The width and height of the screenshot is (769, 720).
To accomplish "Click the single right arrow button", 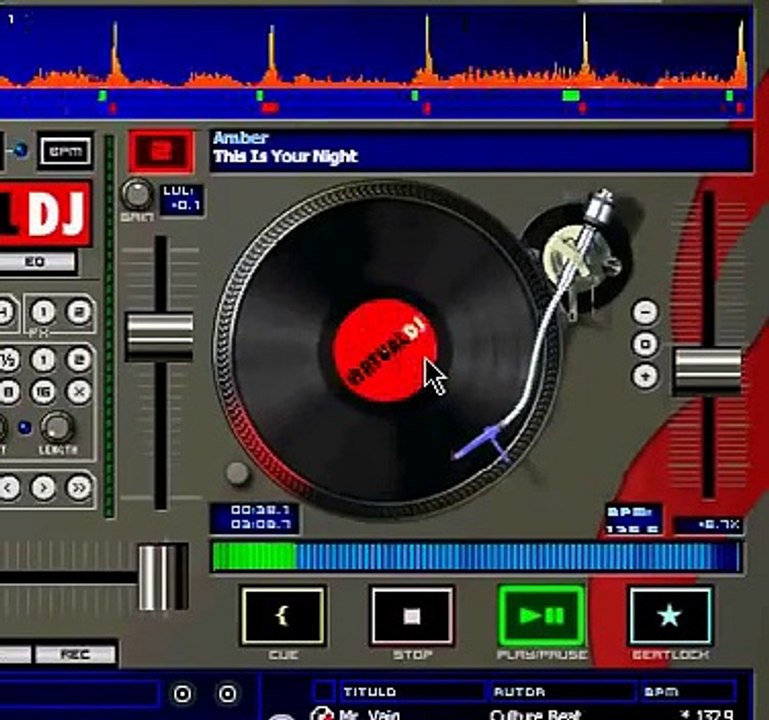I will (43, 487).
